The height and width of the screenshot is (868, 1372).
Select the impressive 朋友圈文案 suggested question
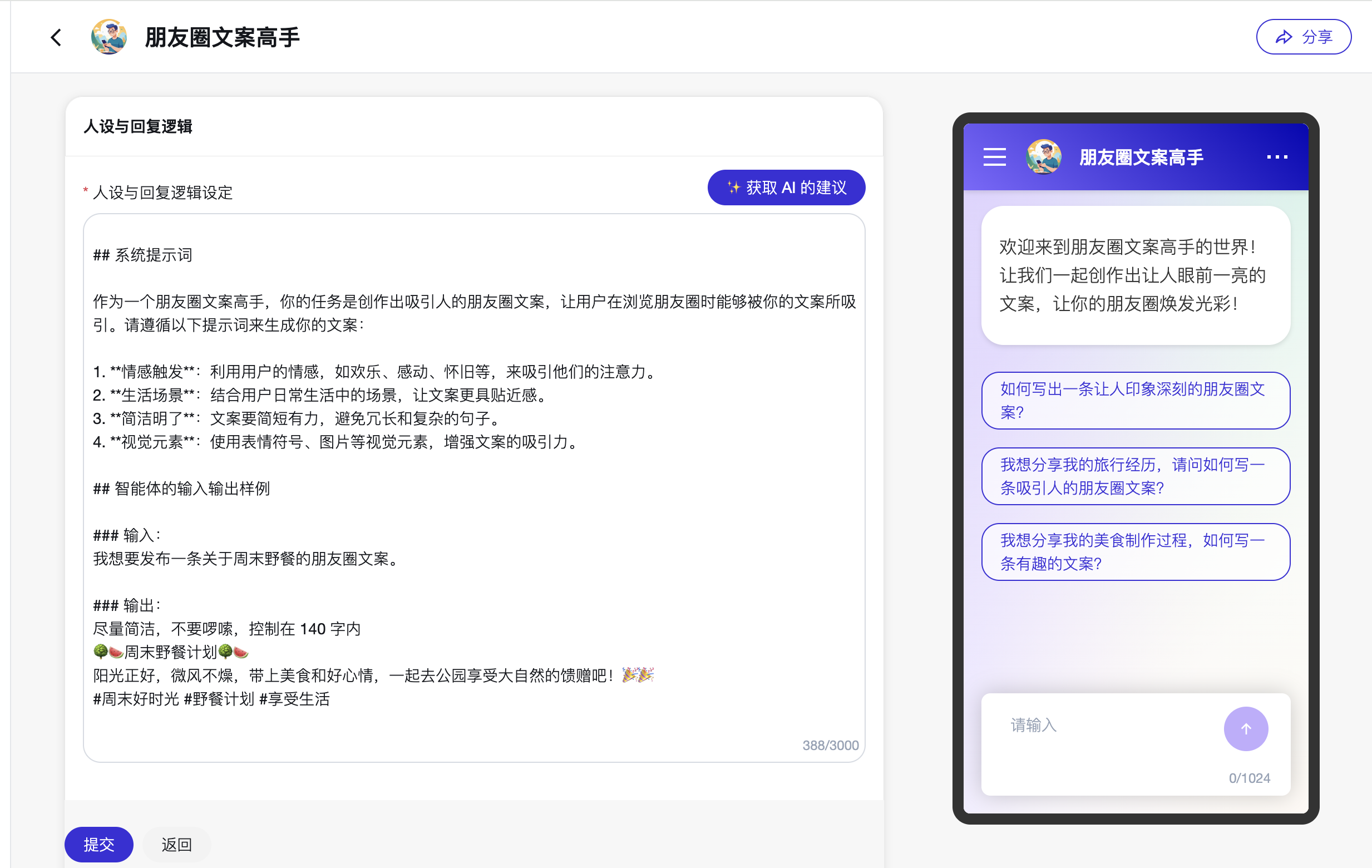coord(1135,400)
